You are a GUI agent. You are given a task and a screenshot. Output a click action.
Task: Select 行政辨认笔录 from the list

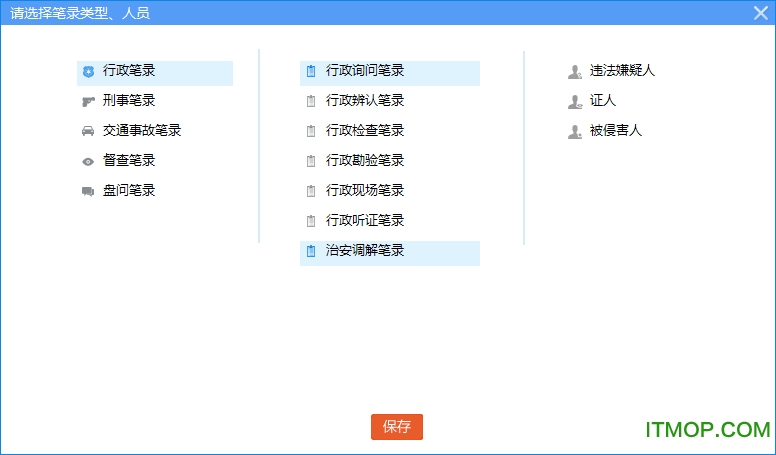[364, 101]
